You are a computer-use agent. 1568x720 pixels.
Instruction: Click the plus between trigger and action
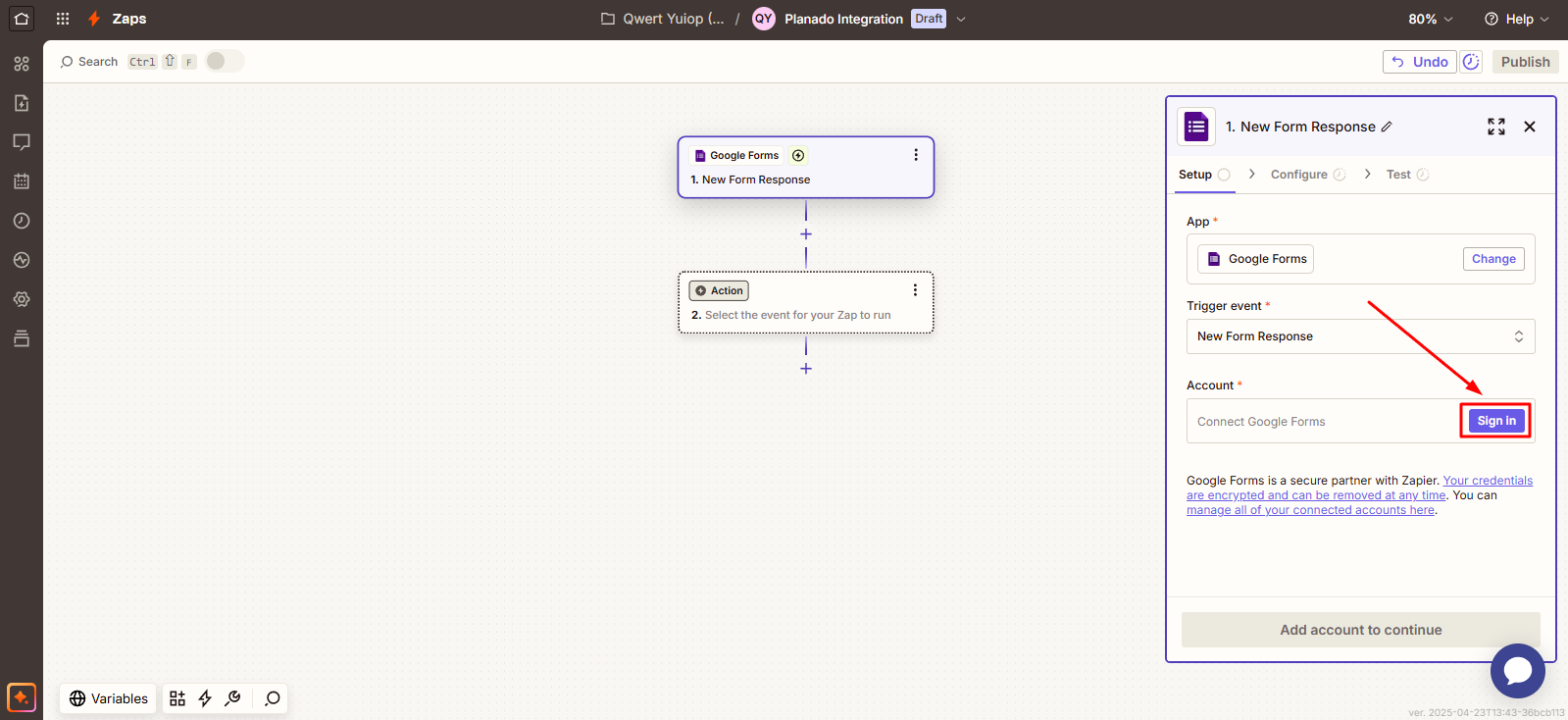(806, 234)
